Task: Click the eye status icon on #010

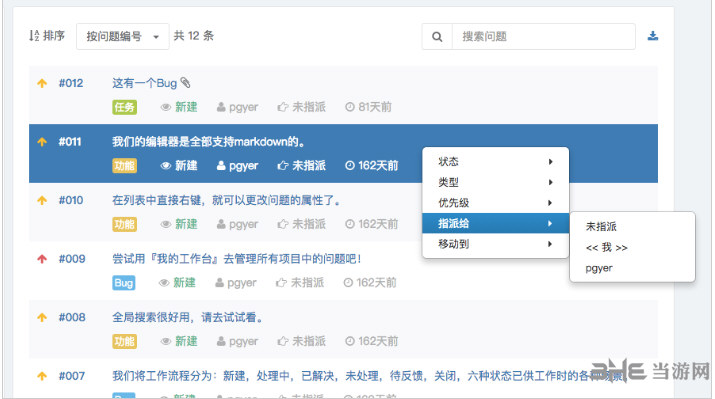Action: coord(166,224)
